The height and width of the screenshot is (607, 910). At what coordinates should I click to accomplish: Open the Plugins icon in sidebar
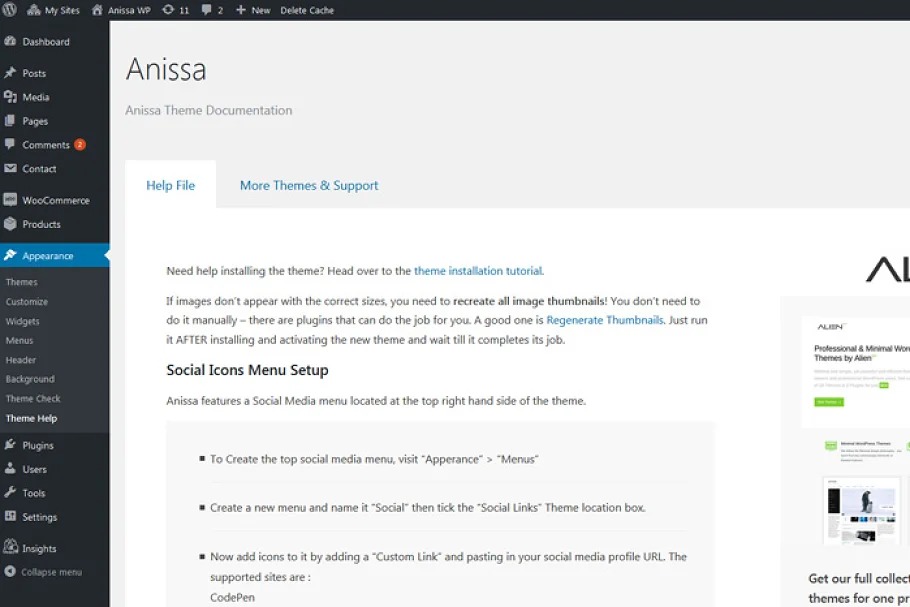[x=10, y=445]
